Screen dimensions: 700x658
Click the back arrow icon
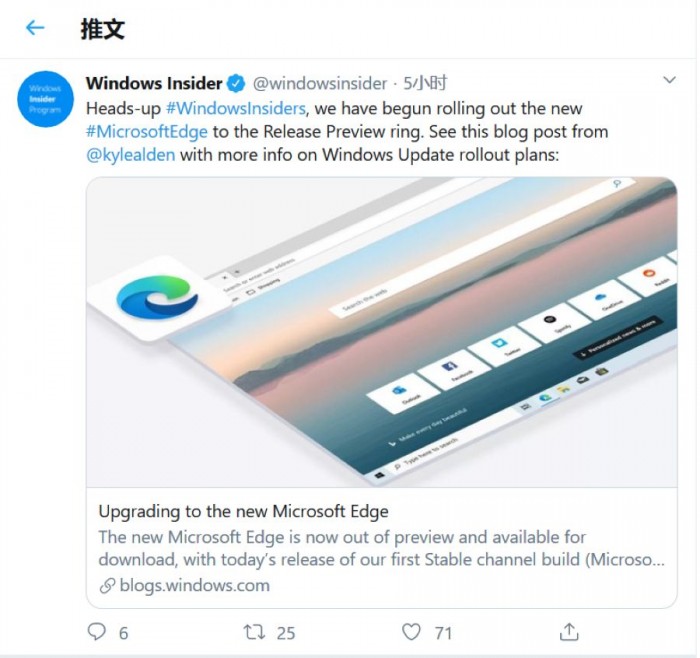pyautogui.click(x=35, y=28)
